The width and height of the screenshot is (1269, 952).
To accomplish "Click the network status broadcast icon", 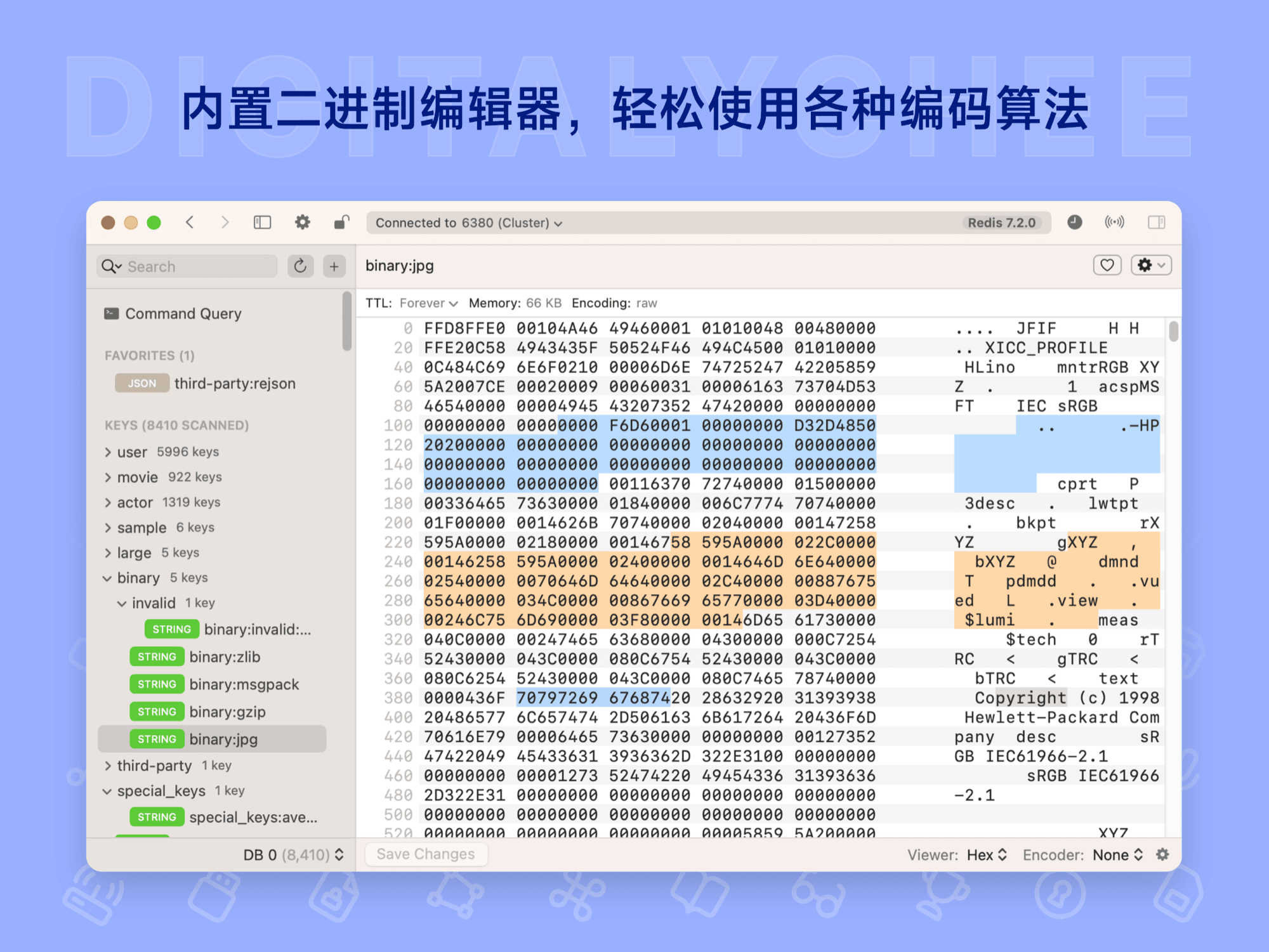I will [x=1115, y=222].
